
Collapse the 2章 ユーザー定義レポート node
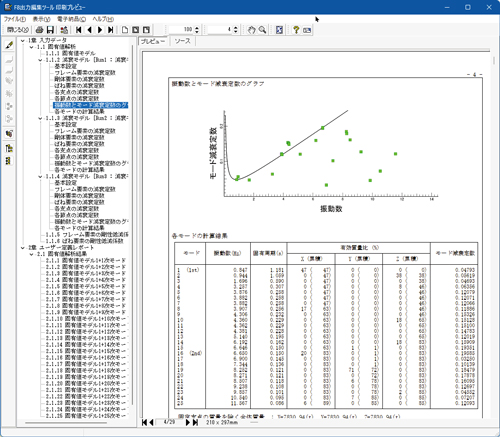(x=23, y=248)
